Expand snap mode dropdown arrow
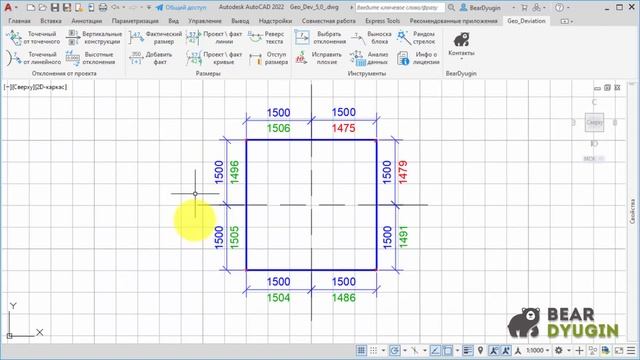Image resolution: width=640 pixels, height=360 pixels. click(383, 351)
